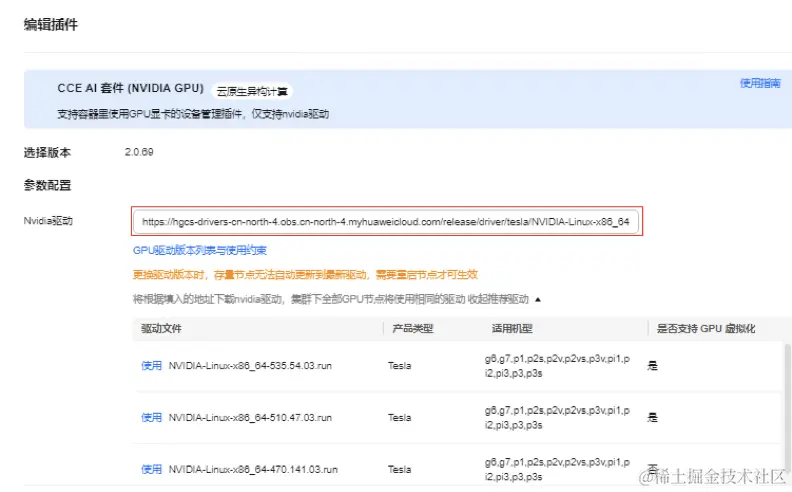Image resolution: width=792 pixels, height=492 pixels.
Task: Click the 云原生异构计算 tag
Action: (x=252, y=91)
